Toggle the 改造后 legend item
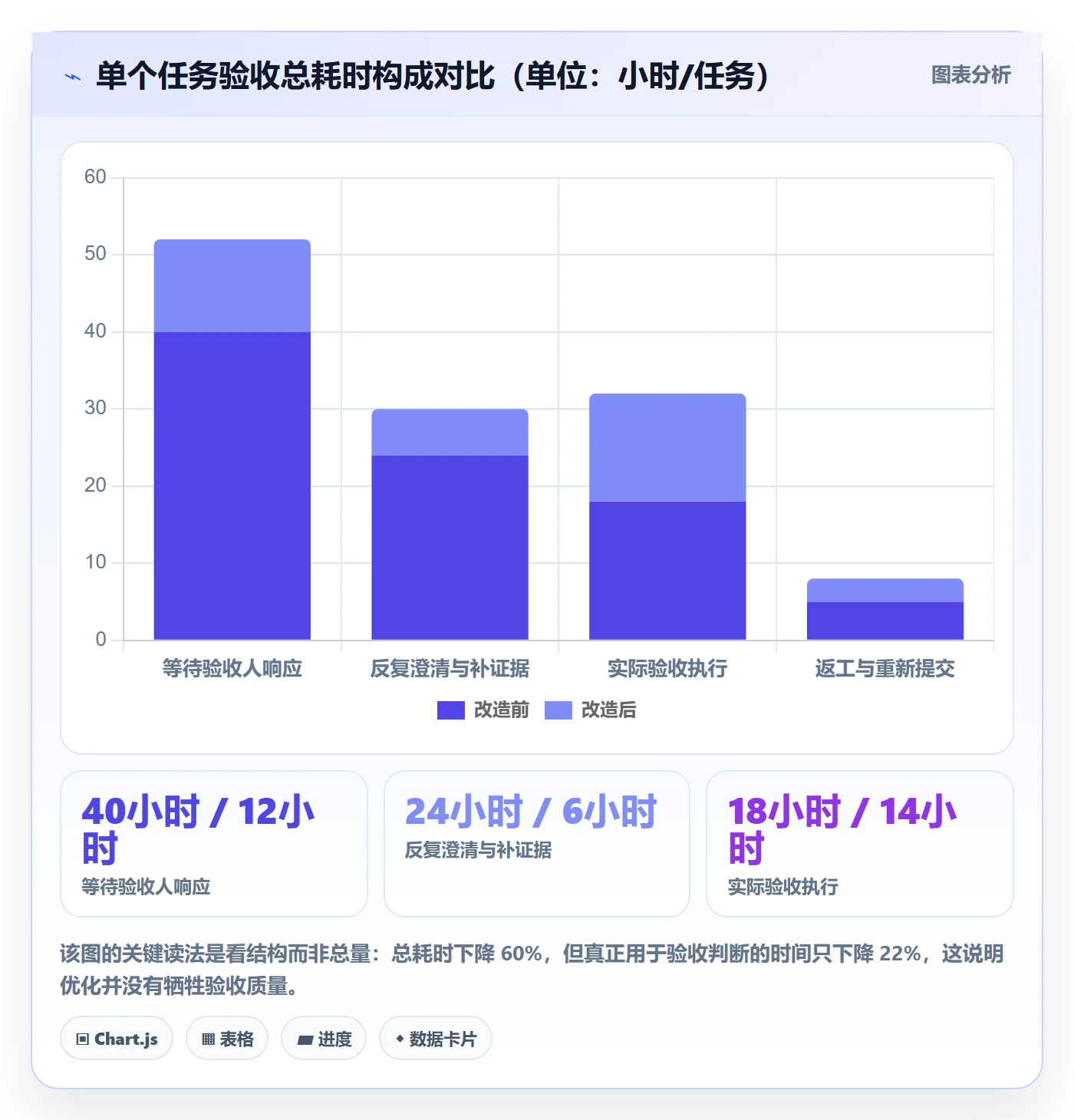This screenshot has height=1120, width=1074. pyautogui.click(x=591, y=710)
